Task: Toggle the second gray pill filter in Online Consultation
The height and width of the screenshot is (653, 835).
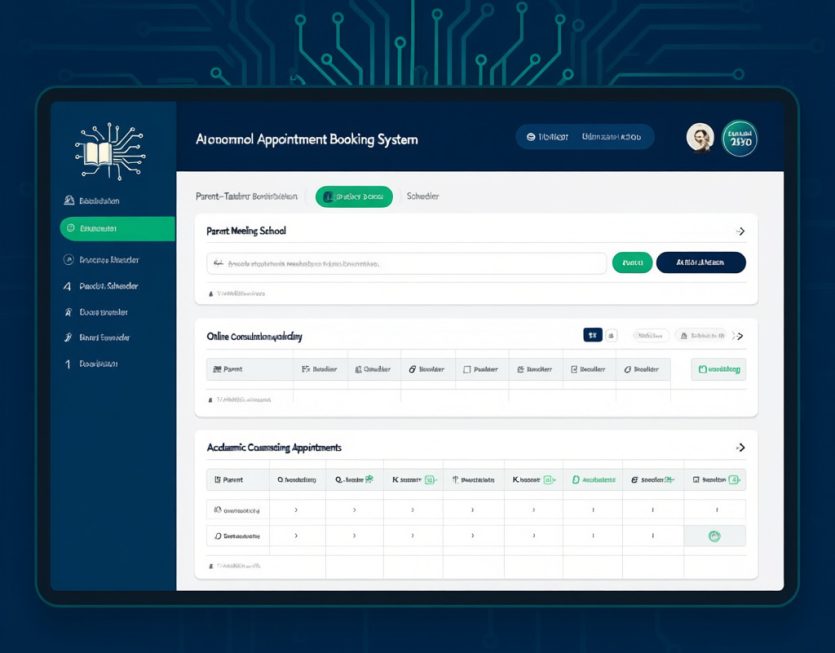Action: pyautogui.click(x=702, y=336)
